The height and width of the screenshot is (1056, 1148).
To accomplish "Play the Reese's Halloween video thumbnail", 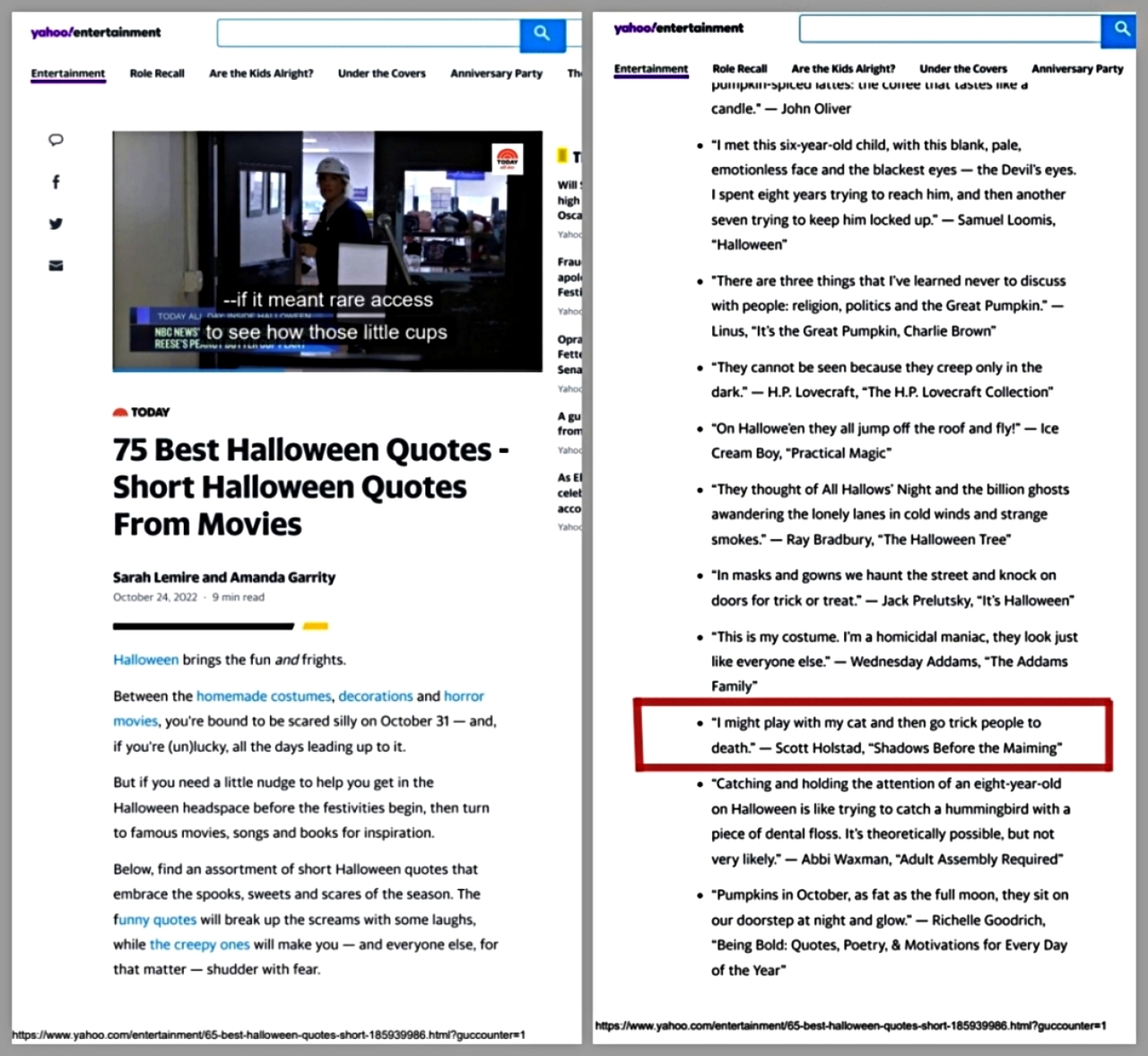I will [327, 250].
